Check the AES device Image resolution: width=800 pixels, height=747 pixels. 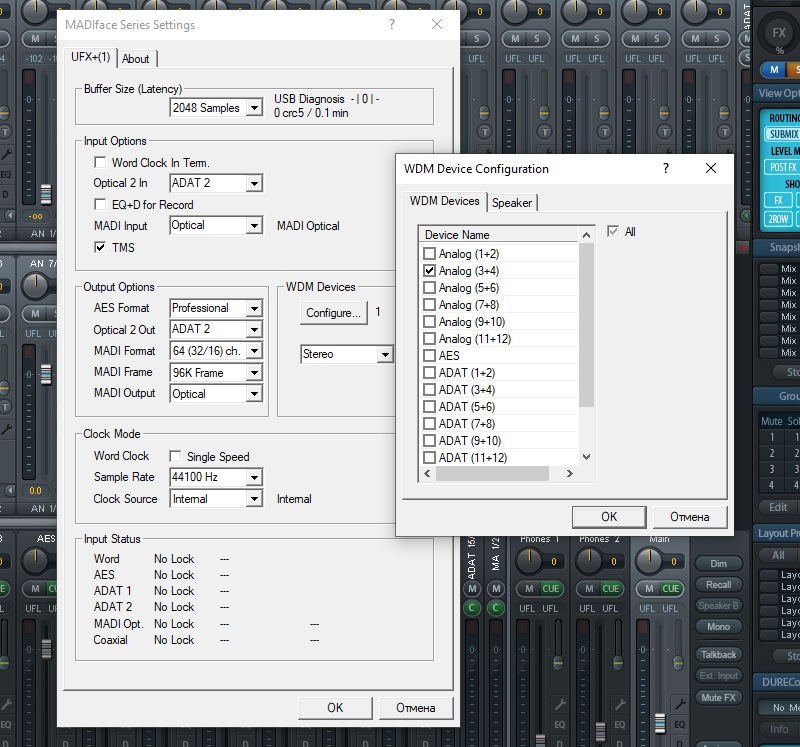[x=430, y=355]
